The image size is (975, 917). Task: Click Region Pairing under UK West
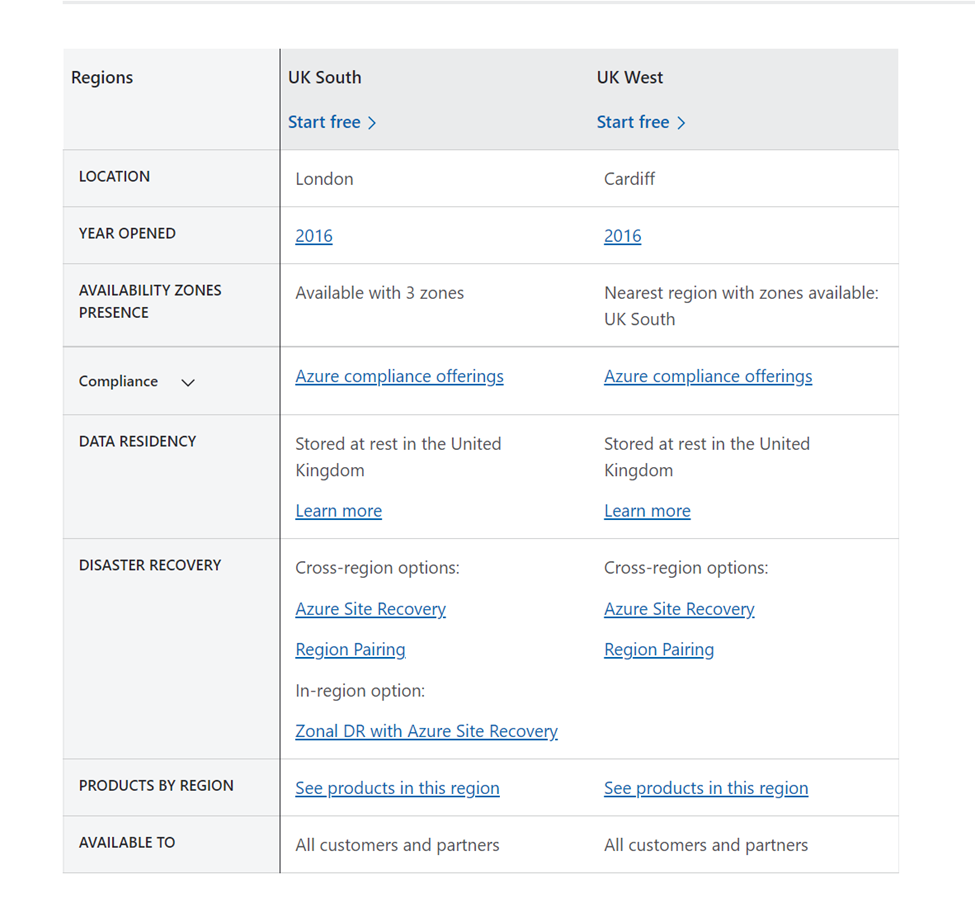tap(659, 650)
